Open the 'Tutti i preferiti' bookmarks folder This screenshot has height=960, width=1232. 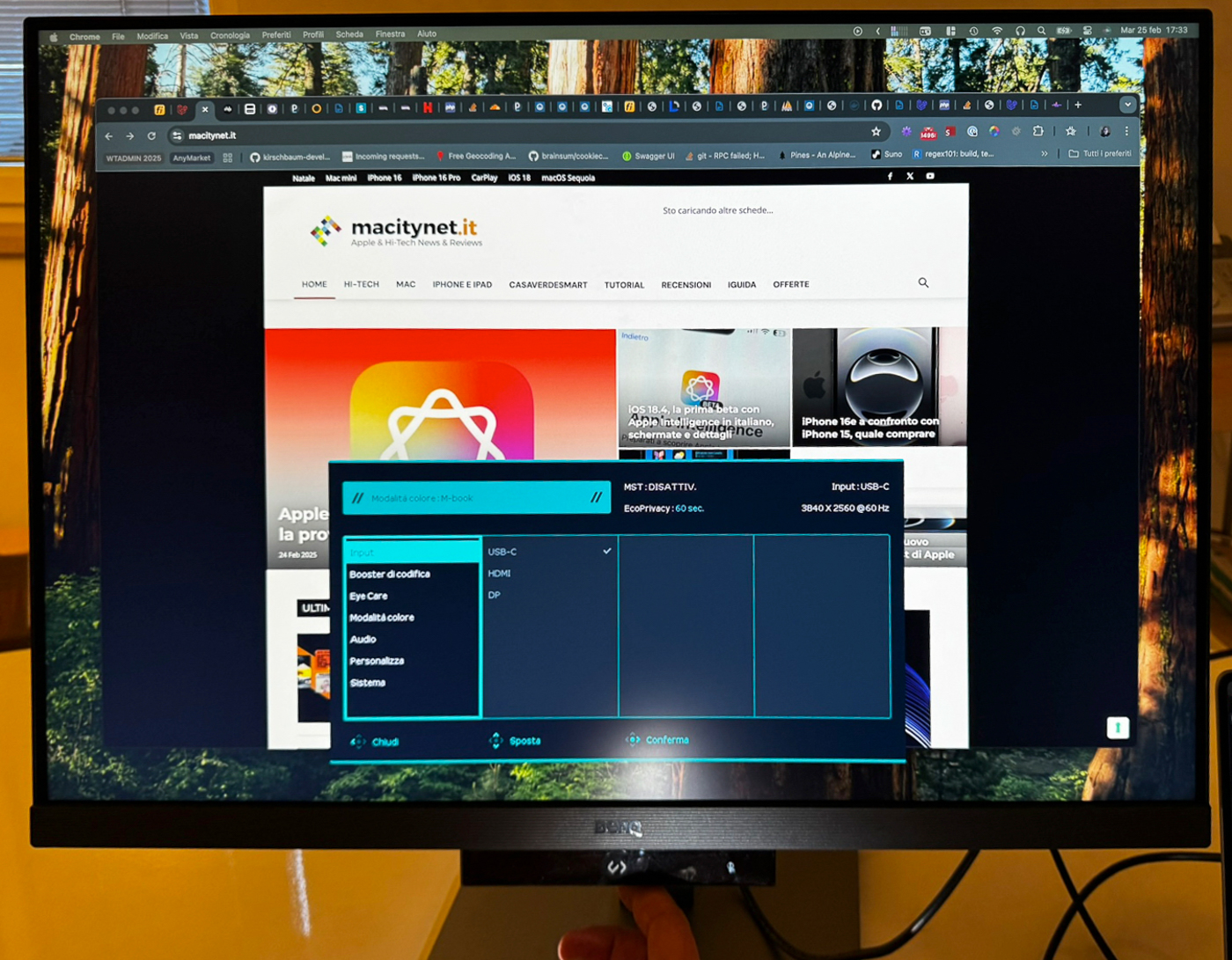pos(1099,153)
